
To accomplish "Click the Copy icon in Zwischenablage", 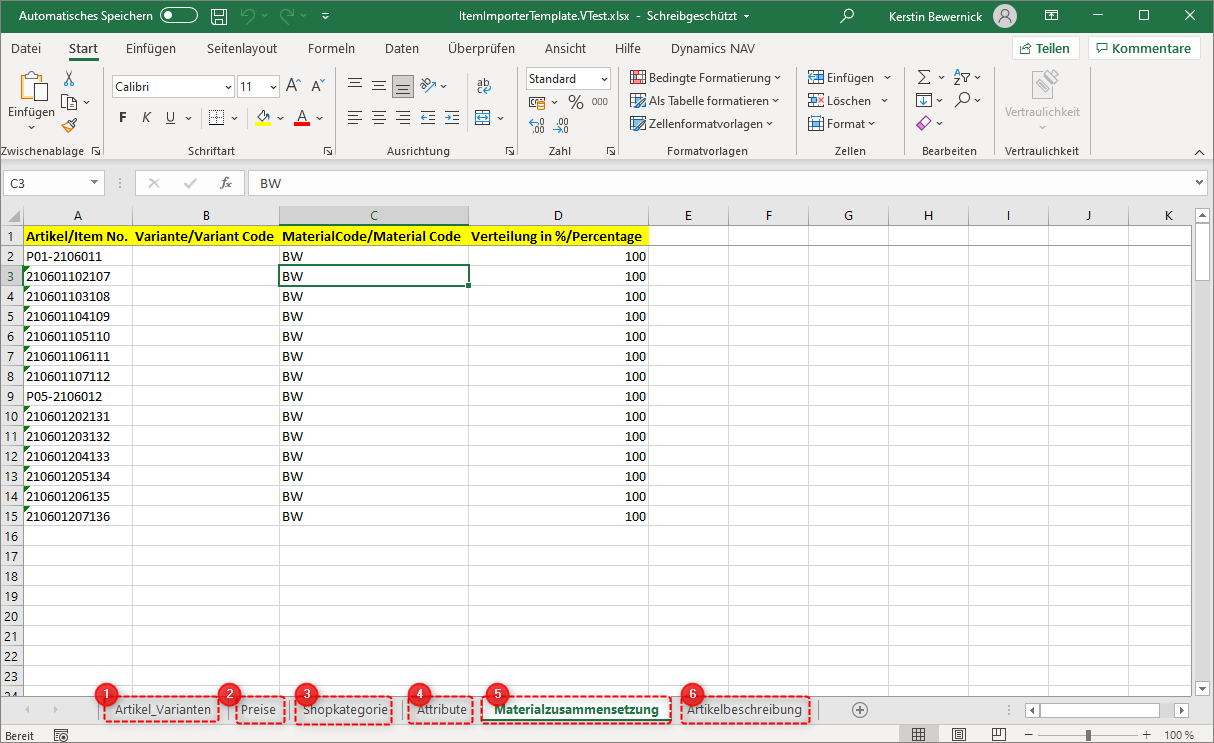I will (x=69, y=102).
